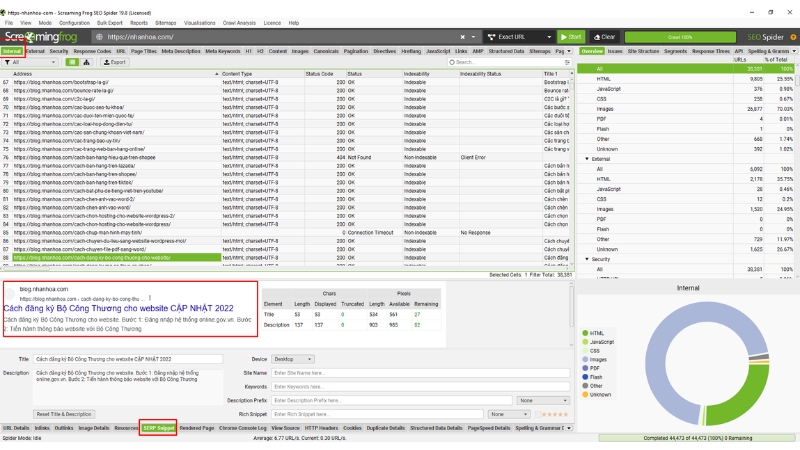Click the Site Name input field

[420, 373]
